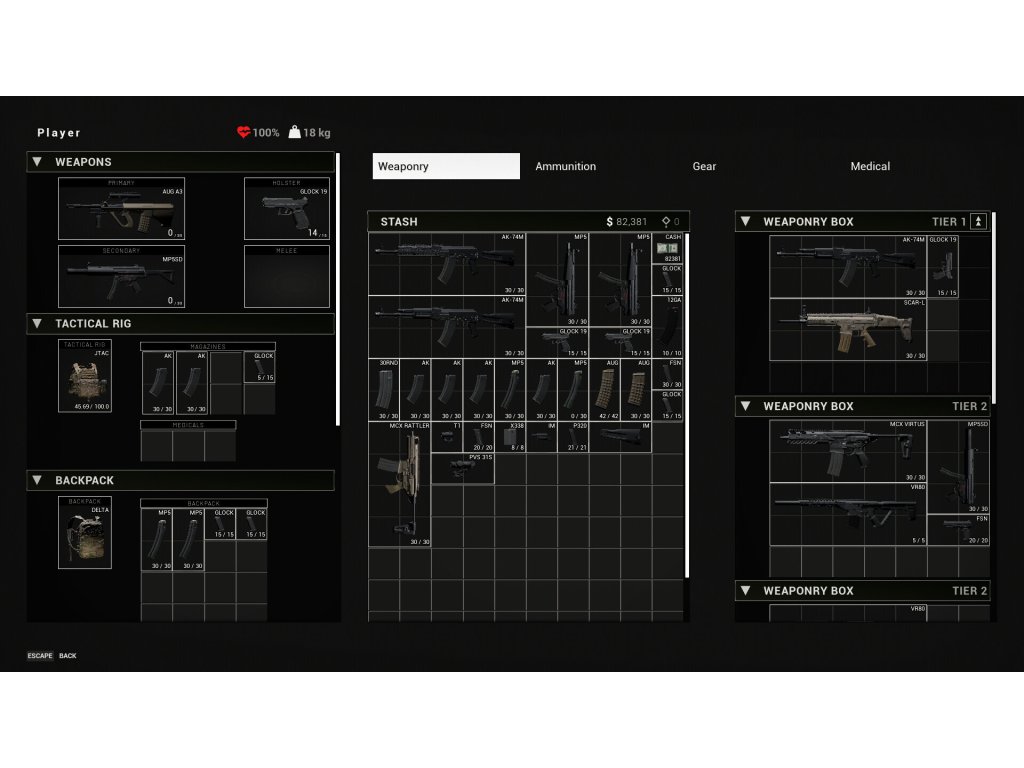This screenshot has width=1024, height=768.
Task: Click the Tier 1 upgrade arrow icon
Action: point(978,221)
